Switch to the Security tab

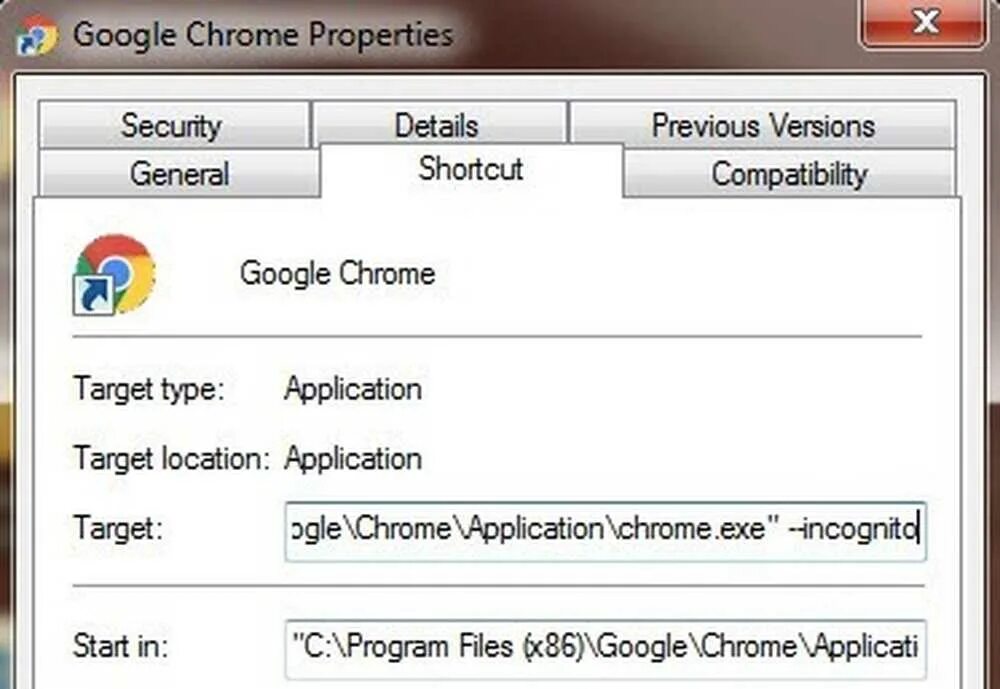coord(171,126)
